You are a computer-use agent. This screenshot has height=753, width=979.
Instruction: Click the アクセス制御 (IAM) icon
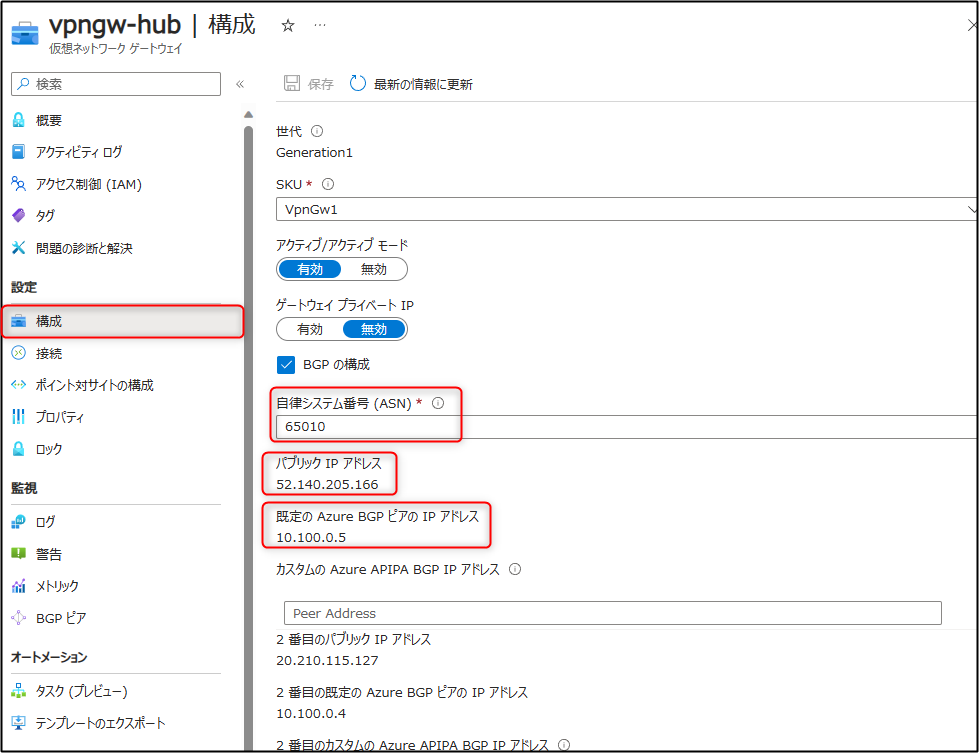coord(19,184)
